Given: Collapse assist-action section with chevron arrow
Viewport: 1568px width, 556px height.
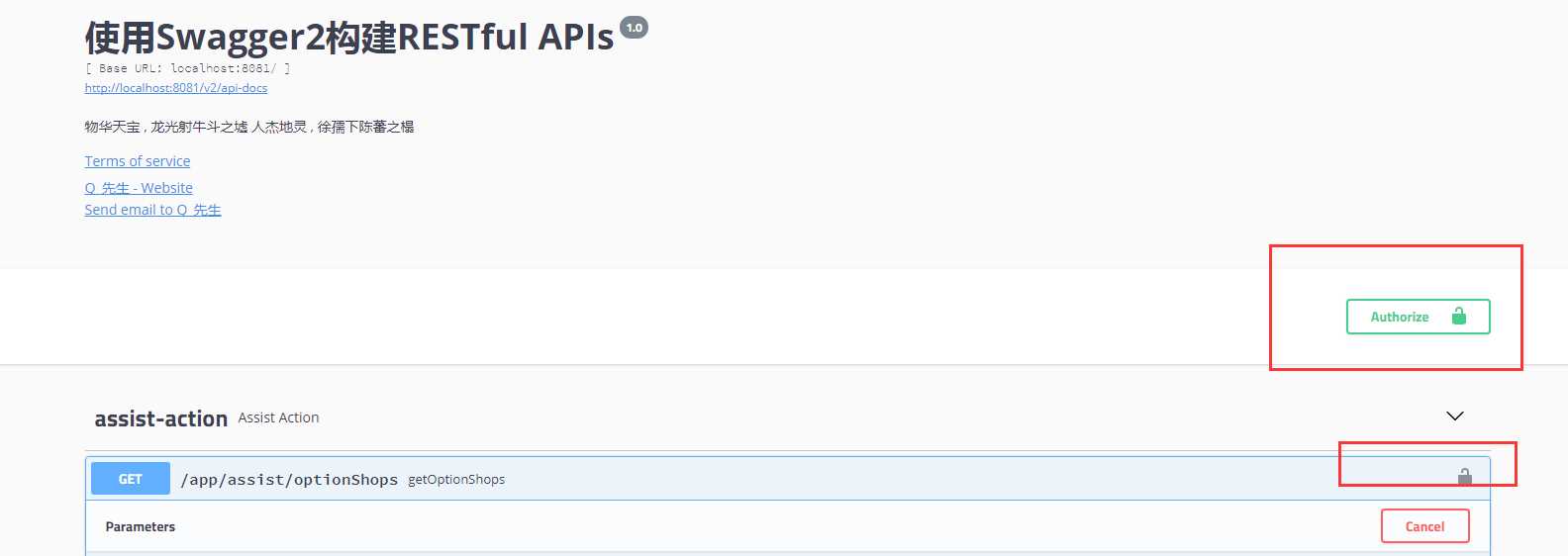Looking at the screenshot, I should coord(1454,417).
